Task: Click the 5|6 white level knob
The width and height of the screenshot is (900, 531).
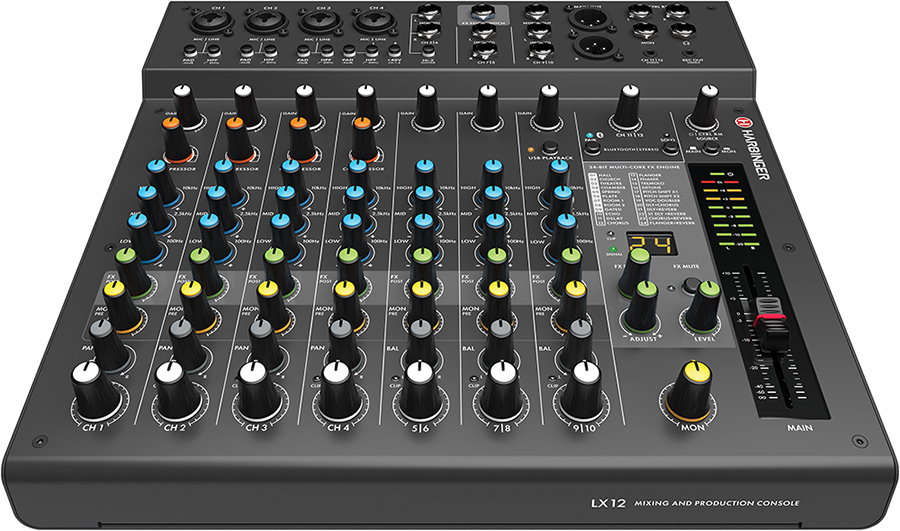Action: [421, 392]
